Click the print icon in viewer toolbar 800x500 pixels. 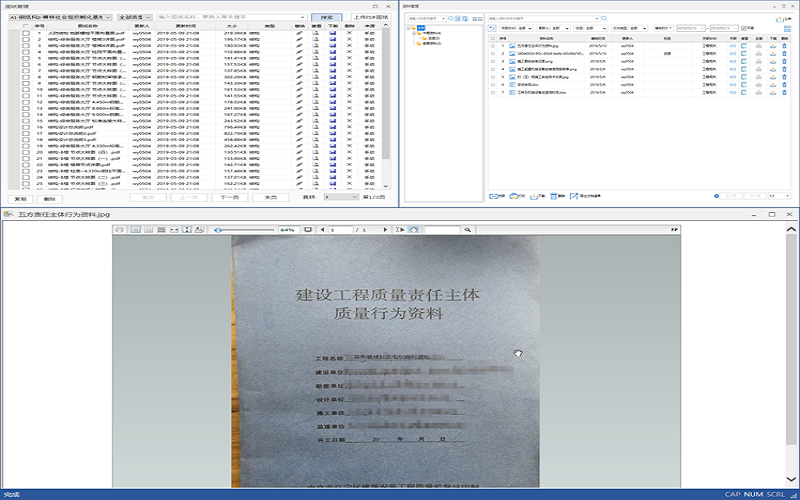tap(120, 230)
